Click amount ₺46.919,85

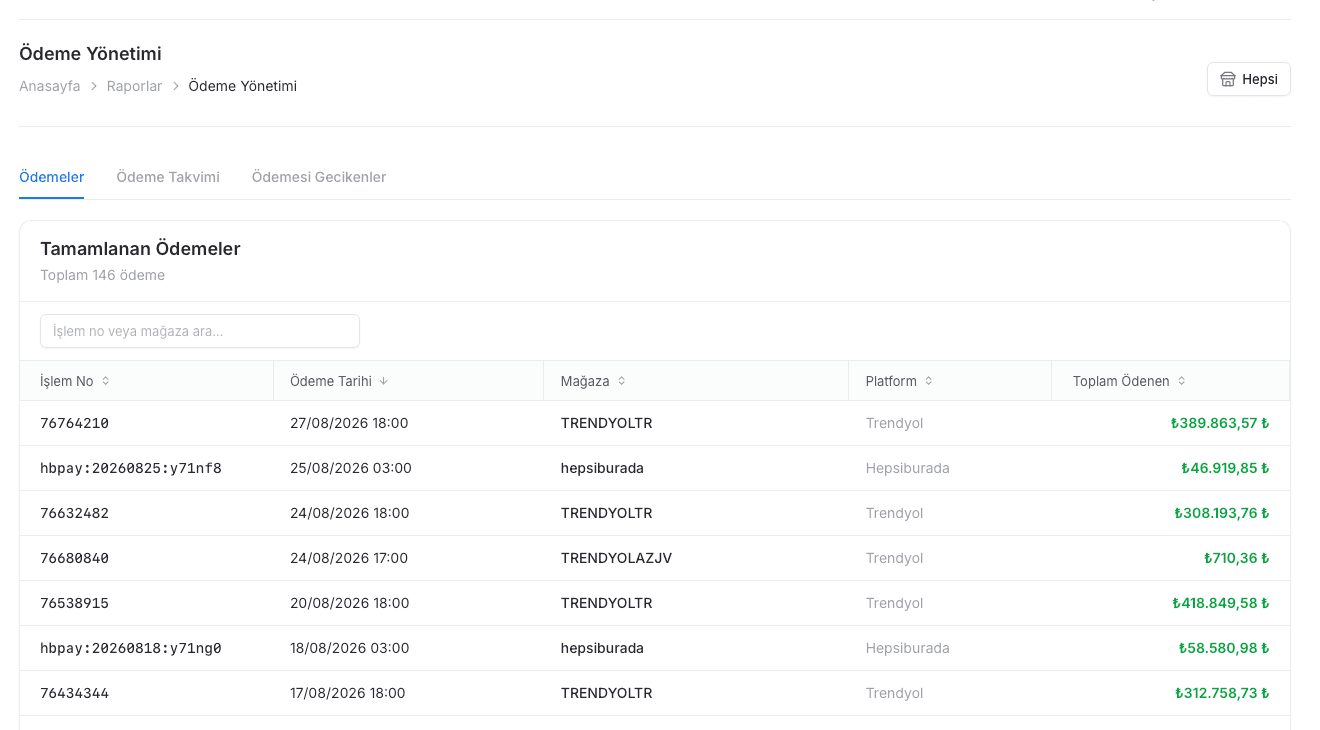click(x=1225, y=468)
